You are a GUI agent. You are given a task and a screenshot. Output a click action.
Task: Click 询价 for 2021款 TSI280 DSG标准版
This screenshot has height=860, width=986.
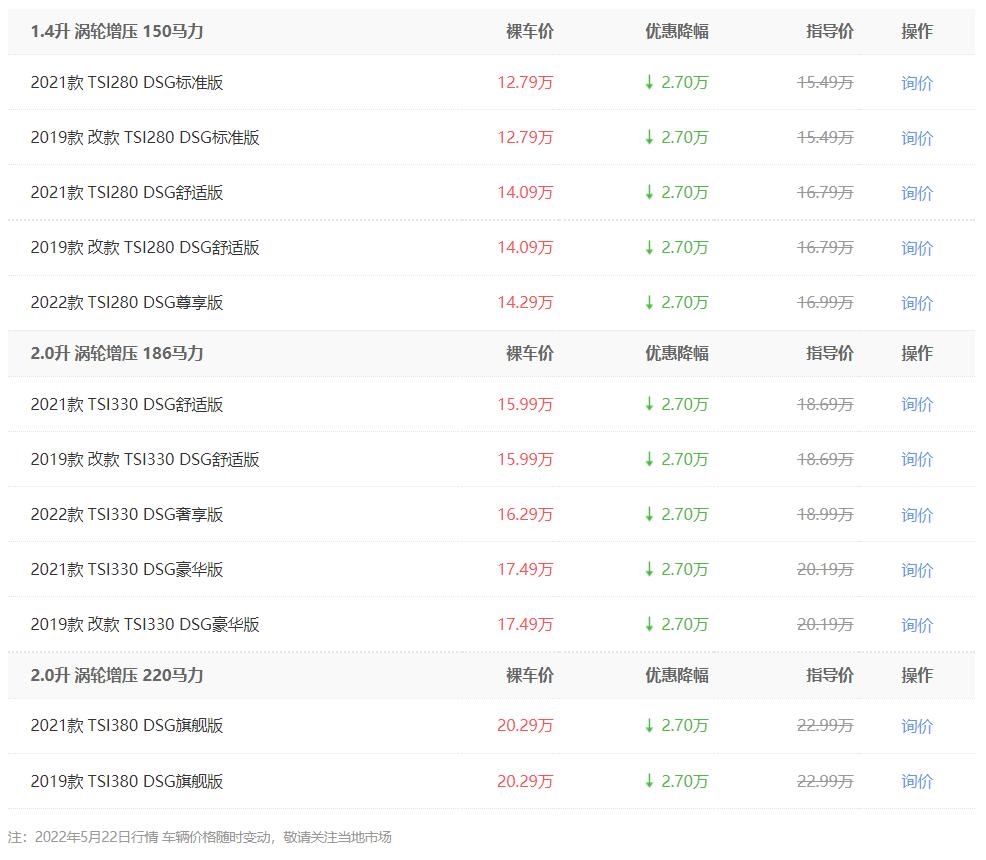(916, 83)
